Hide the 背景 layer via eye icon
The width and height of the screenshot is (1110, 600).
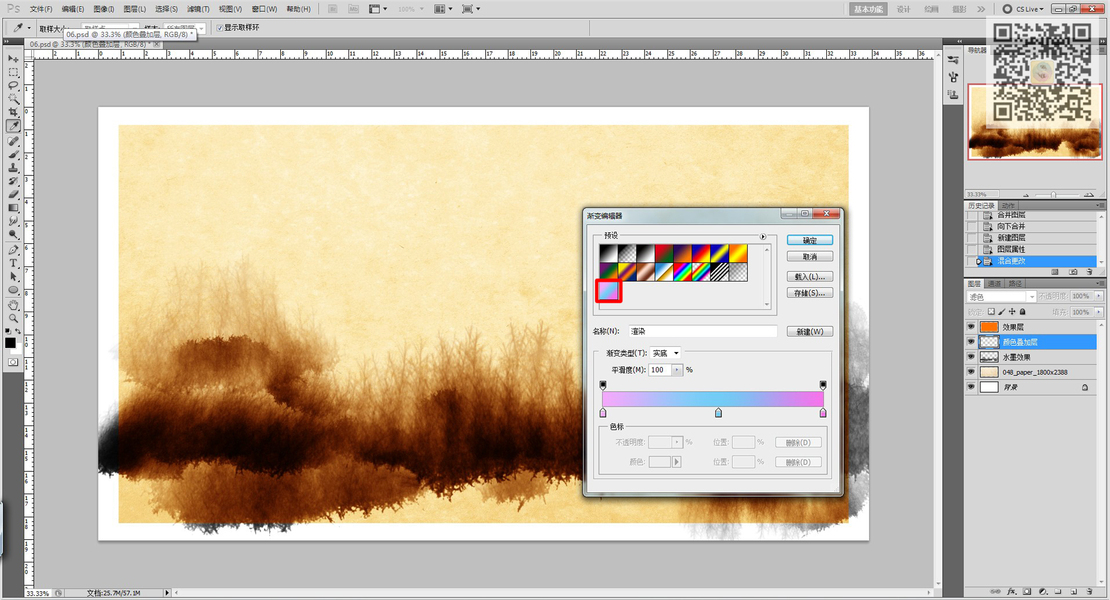pos(971,387)
